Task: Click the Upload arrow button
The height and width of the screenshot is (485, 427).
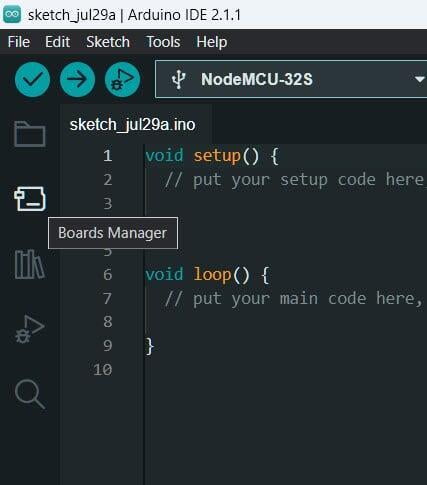Action: [77, 80]
